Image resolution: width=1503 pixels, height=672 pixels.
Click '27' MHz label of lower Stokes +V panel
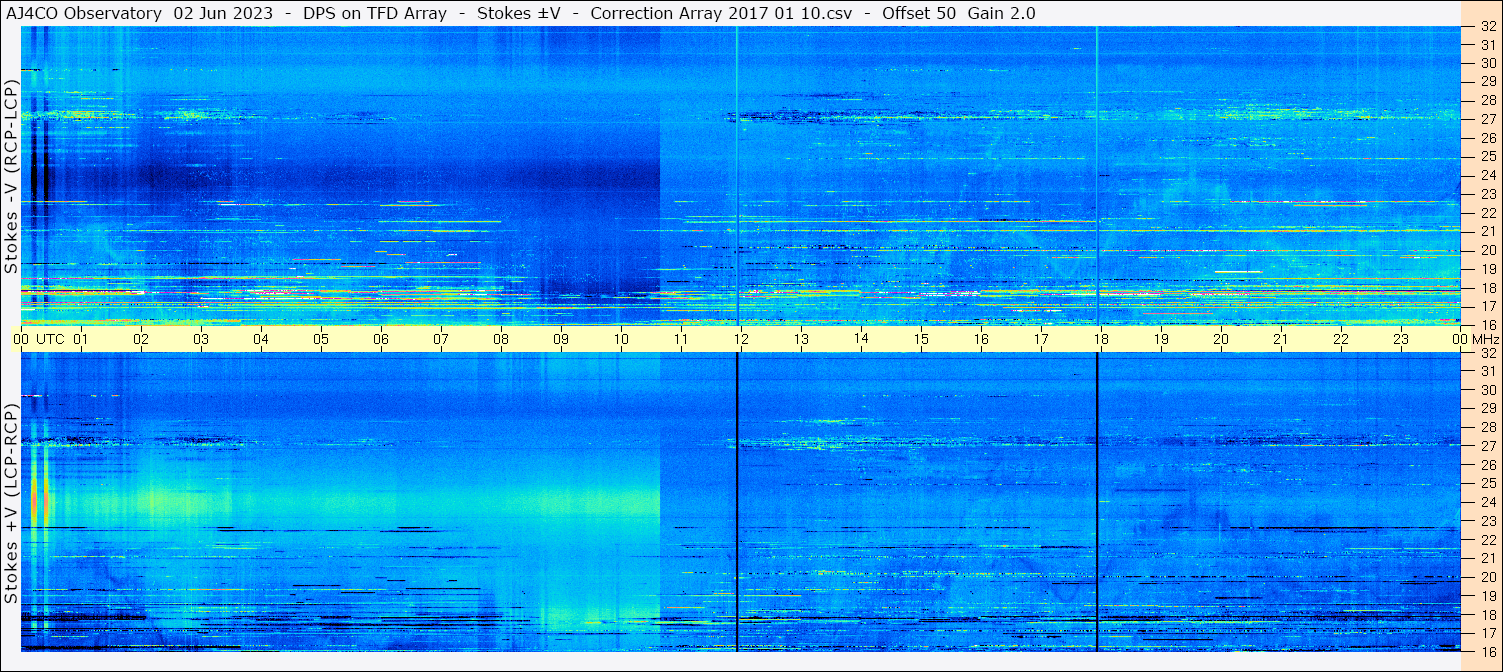point(1488,446)
